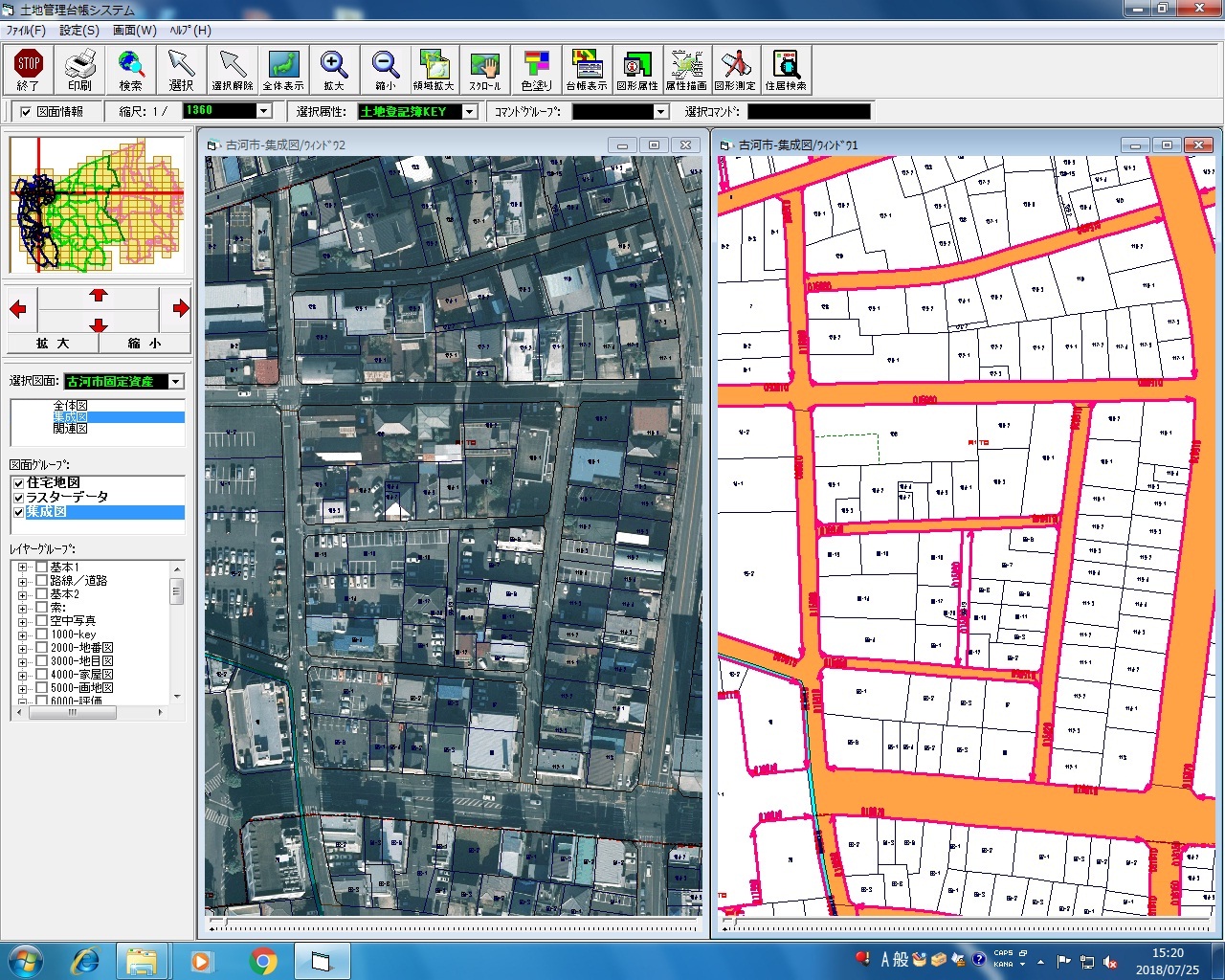This screenshot has height=980, width=1225.
Task: Open Internet Explorer from the taskbar
Action: (x=85, y=960)
